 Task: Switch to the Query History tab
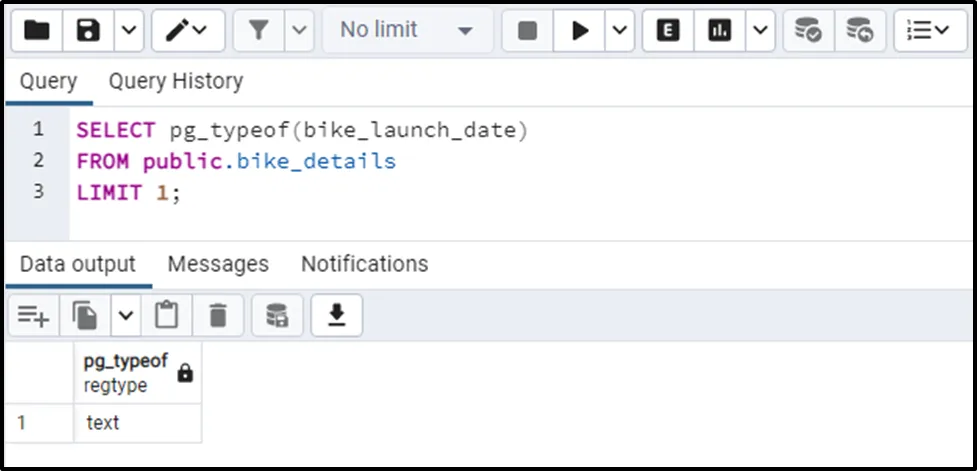point(175,81)
